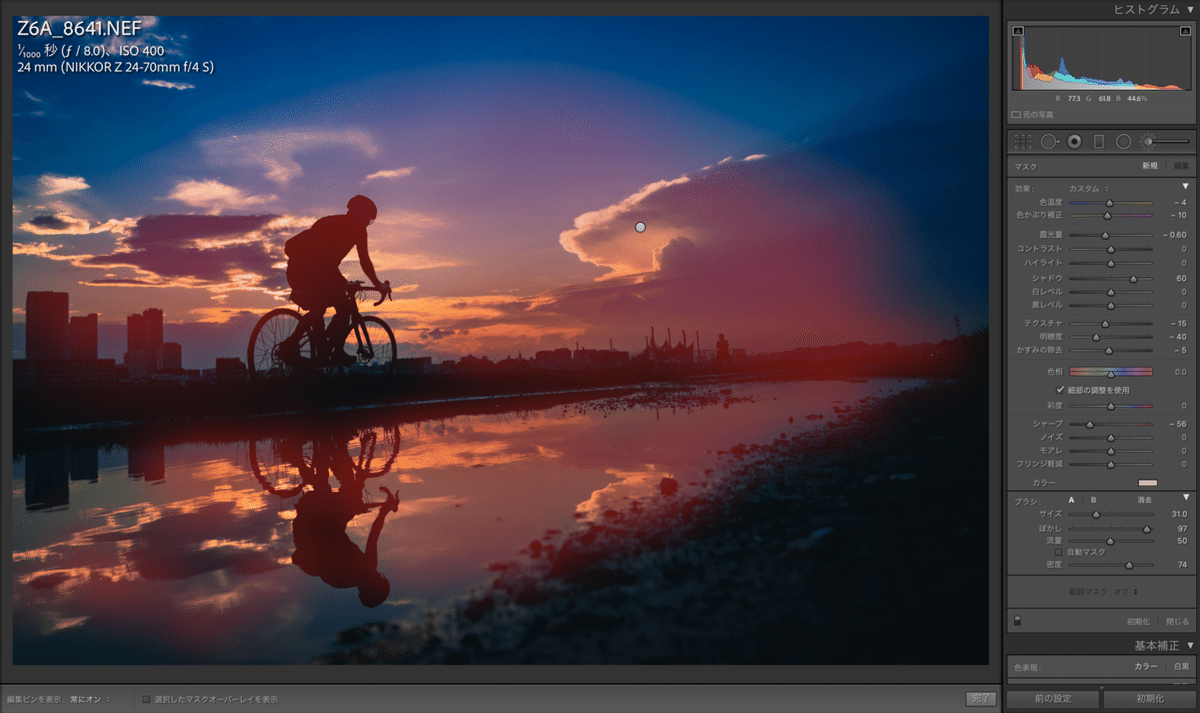Click the adjustment brush edit pin on cloud
Viewport: 1200px width, 713px height.
[x=640, y=227]
